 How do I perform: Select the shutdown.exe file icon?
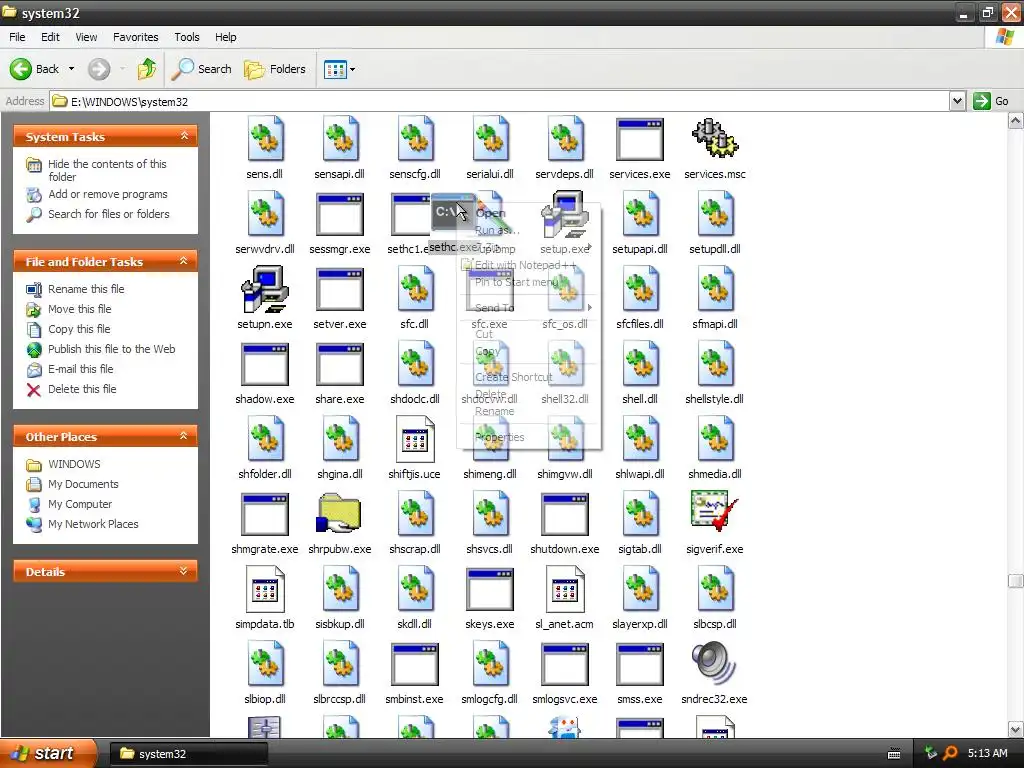coord(564,514)
